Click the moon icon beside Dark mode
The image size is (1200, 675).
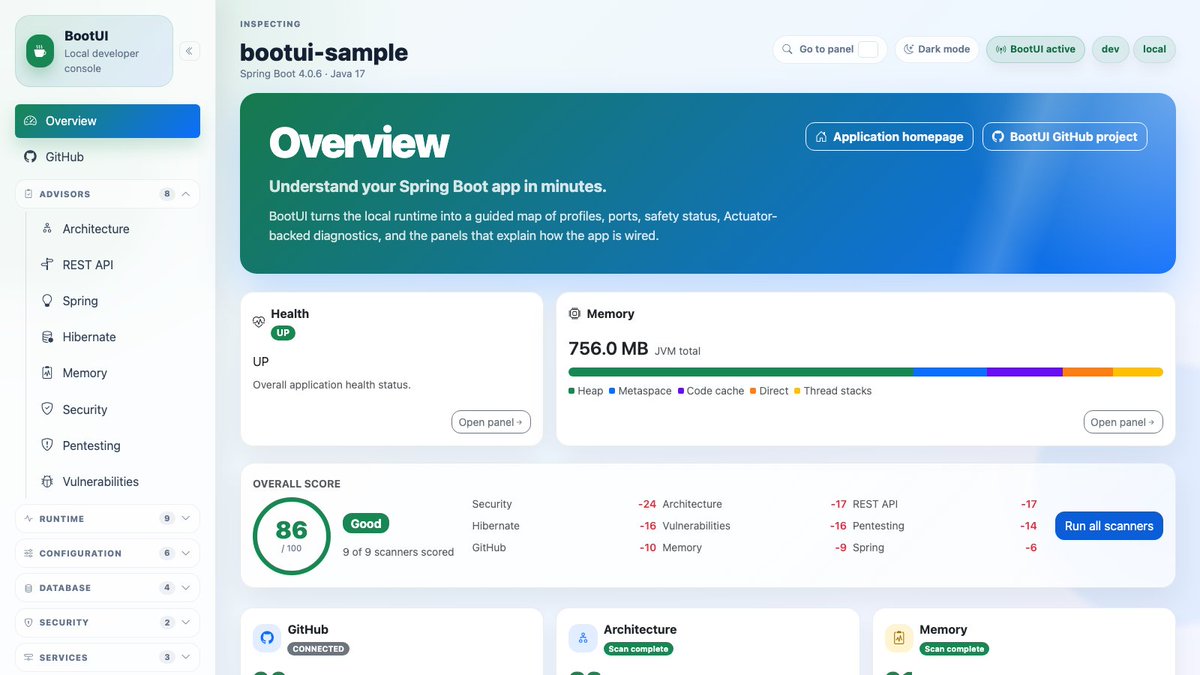[x=910, y=49]
